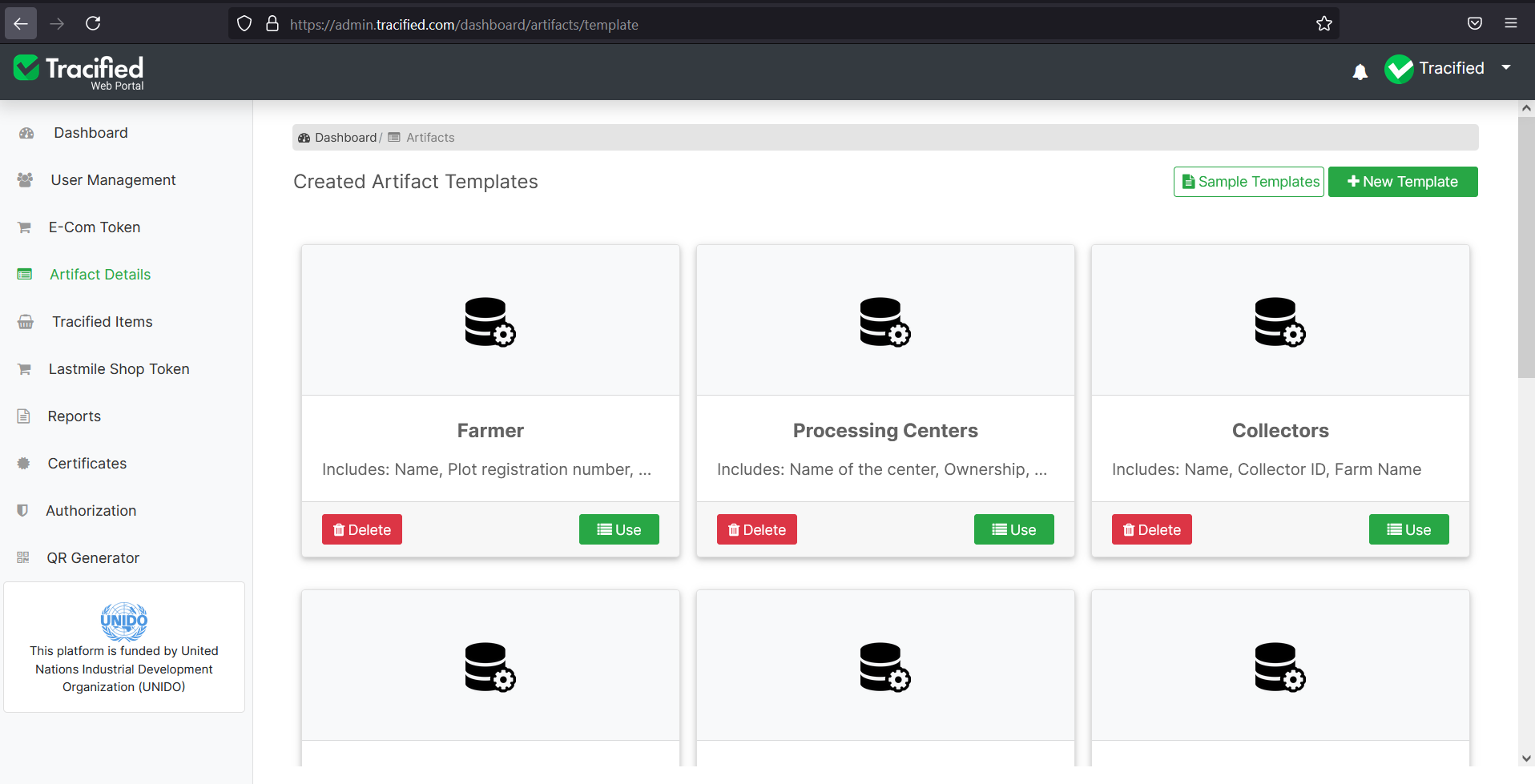Image resolution: width=1535 pixels, height=784 pixels.
Task: Click the Tracified logo in header
Action: click(x=79, y=72)
